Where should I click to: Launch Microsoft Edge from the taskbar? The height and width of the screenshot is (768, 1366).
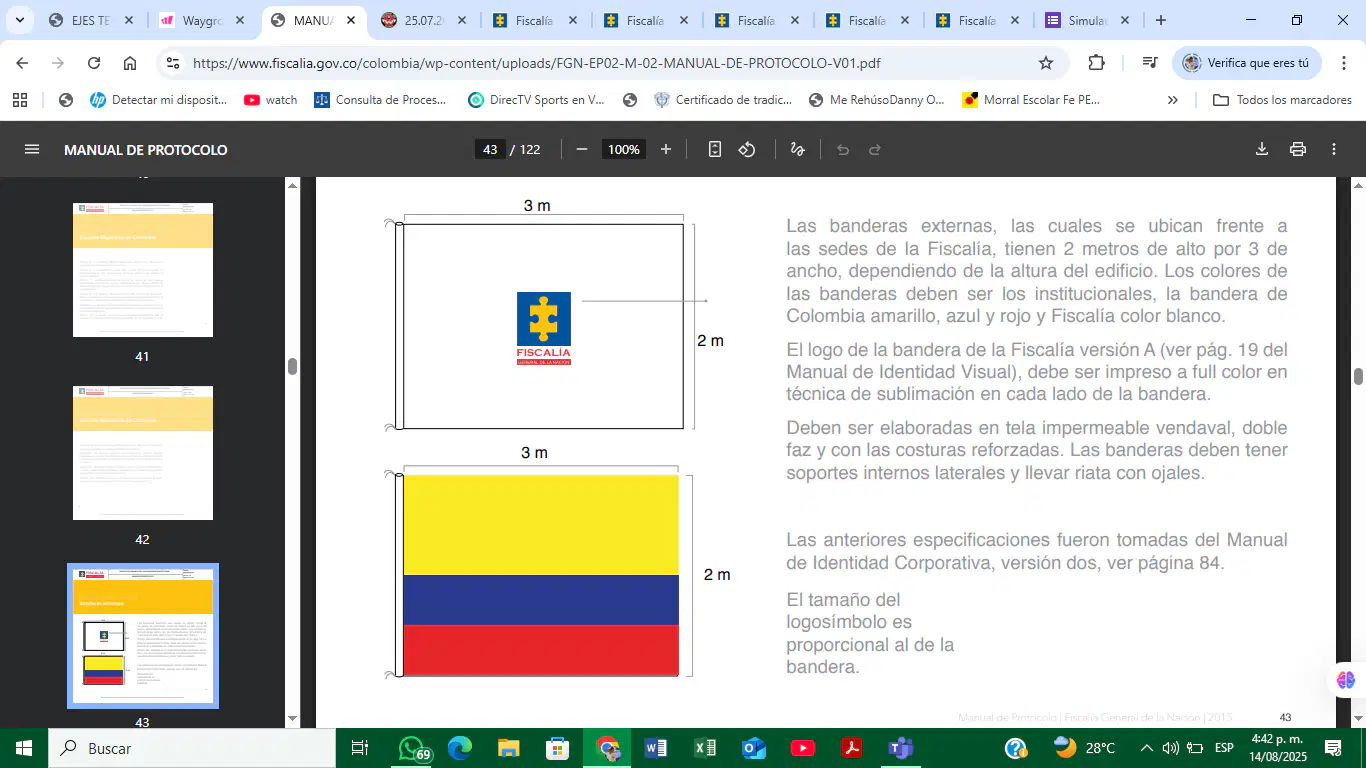tap(460, 748)
